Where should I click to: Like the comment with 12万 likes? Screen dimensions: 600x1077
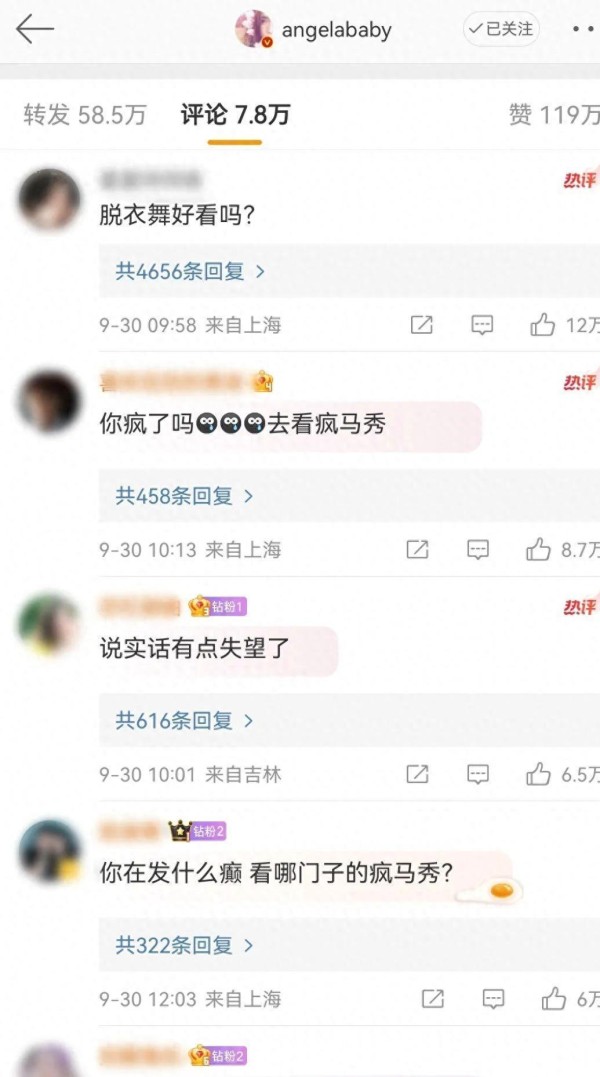coord(542,325)
